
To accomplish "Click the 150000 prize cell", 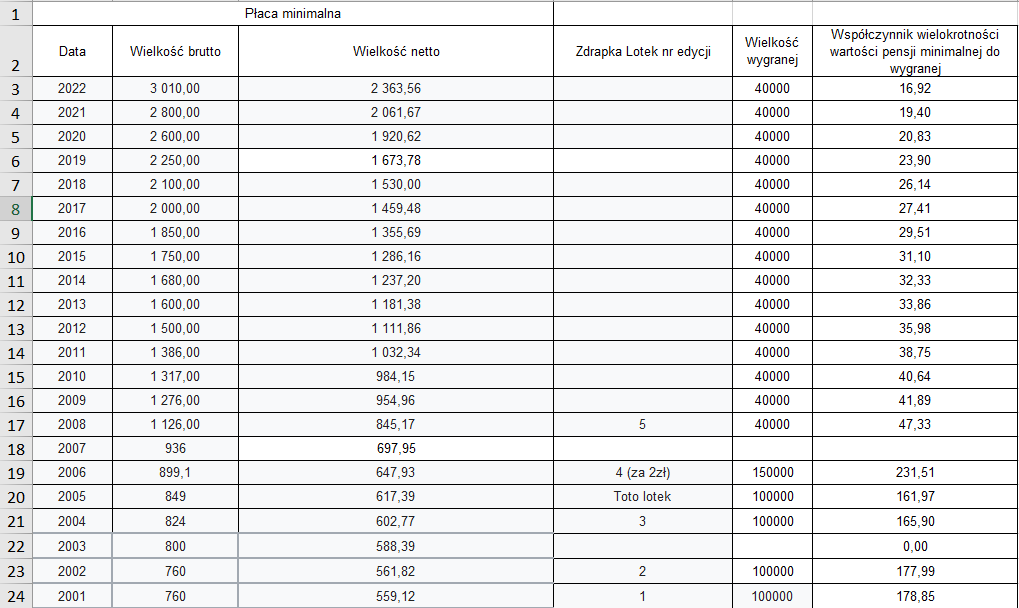I will pyautogui.click(x=771, y=473).
